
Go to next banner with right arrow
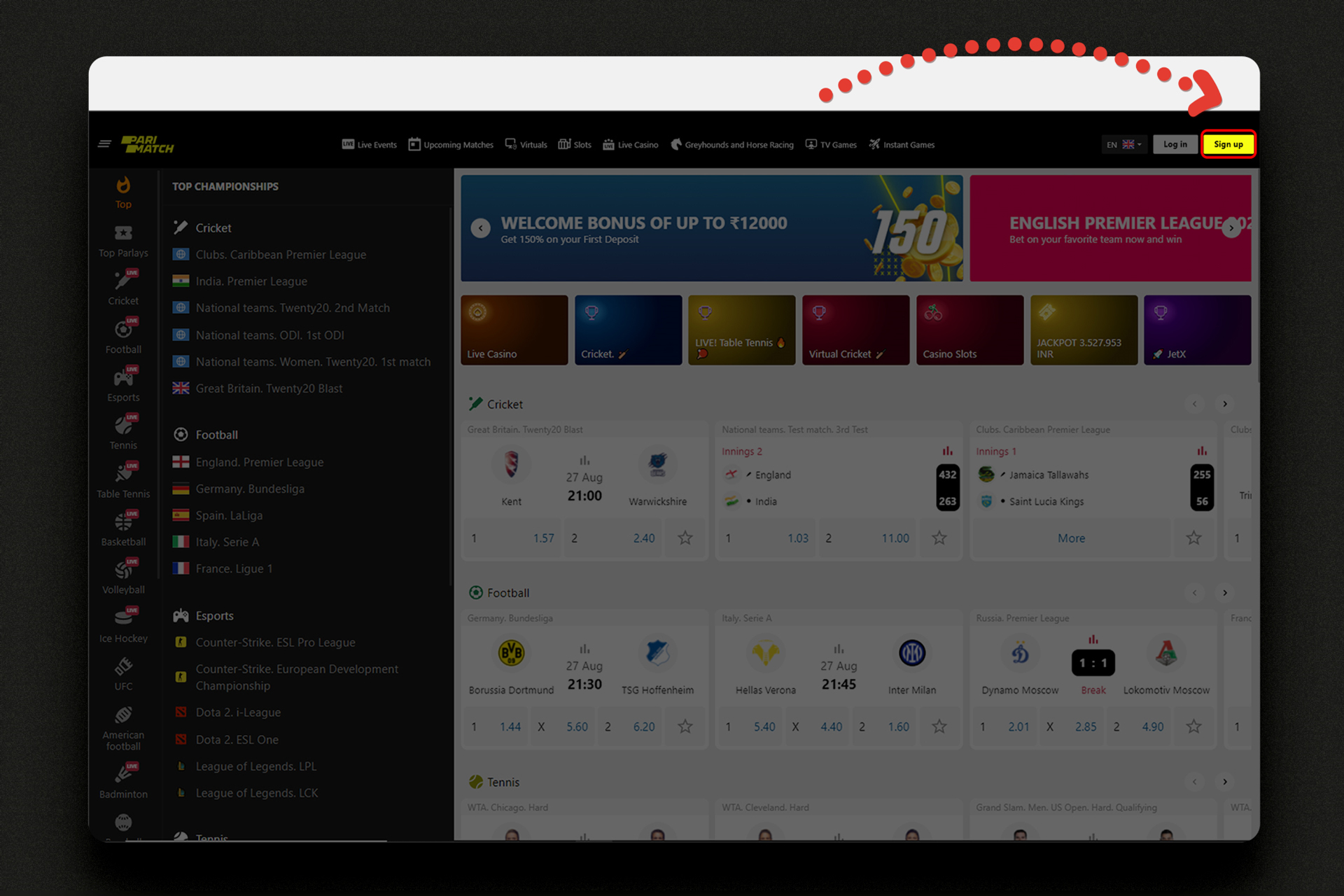(1231, 228)
